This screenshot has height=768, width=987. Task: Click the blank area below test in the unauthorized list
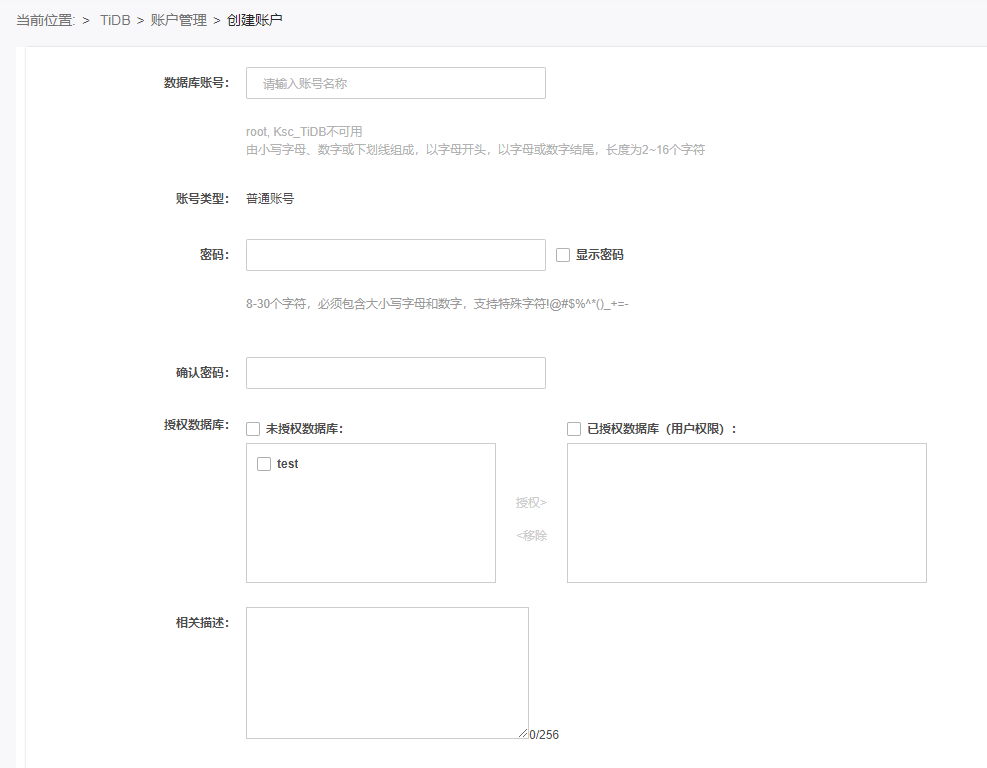[x=370, y=530]
